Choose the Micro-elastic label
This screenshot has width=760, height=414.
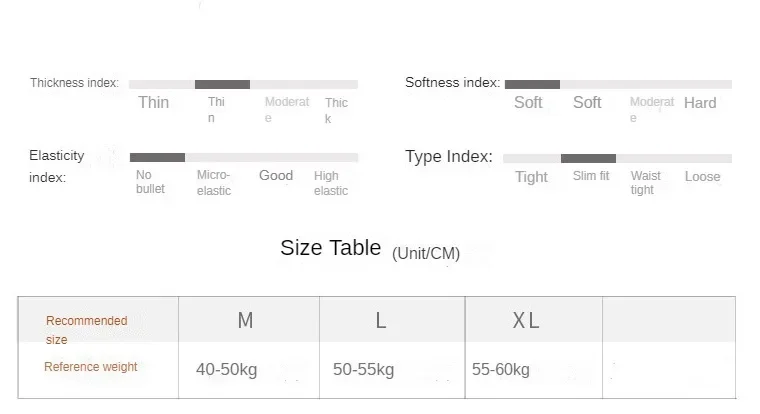point(214,183)
